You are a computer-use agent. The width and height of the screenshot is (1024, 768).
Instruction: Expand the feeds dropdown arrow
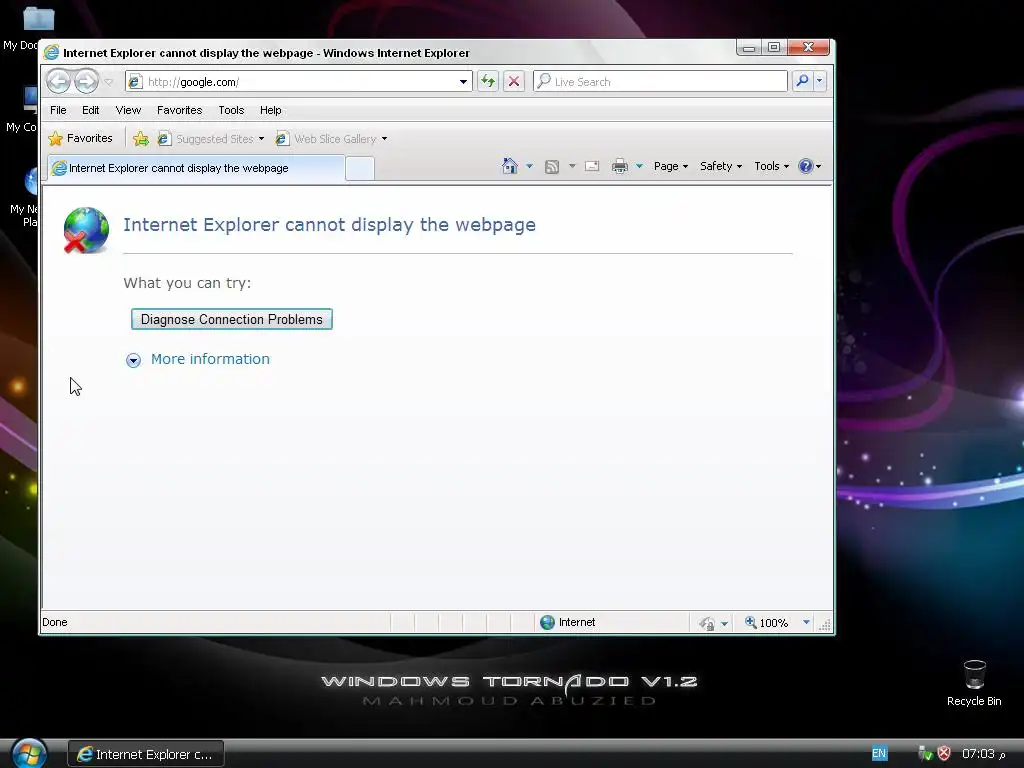click(x=572, y=166)
